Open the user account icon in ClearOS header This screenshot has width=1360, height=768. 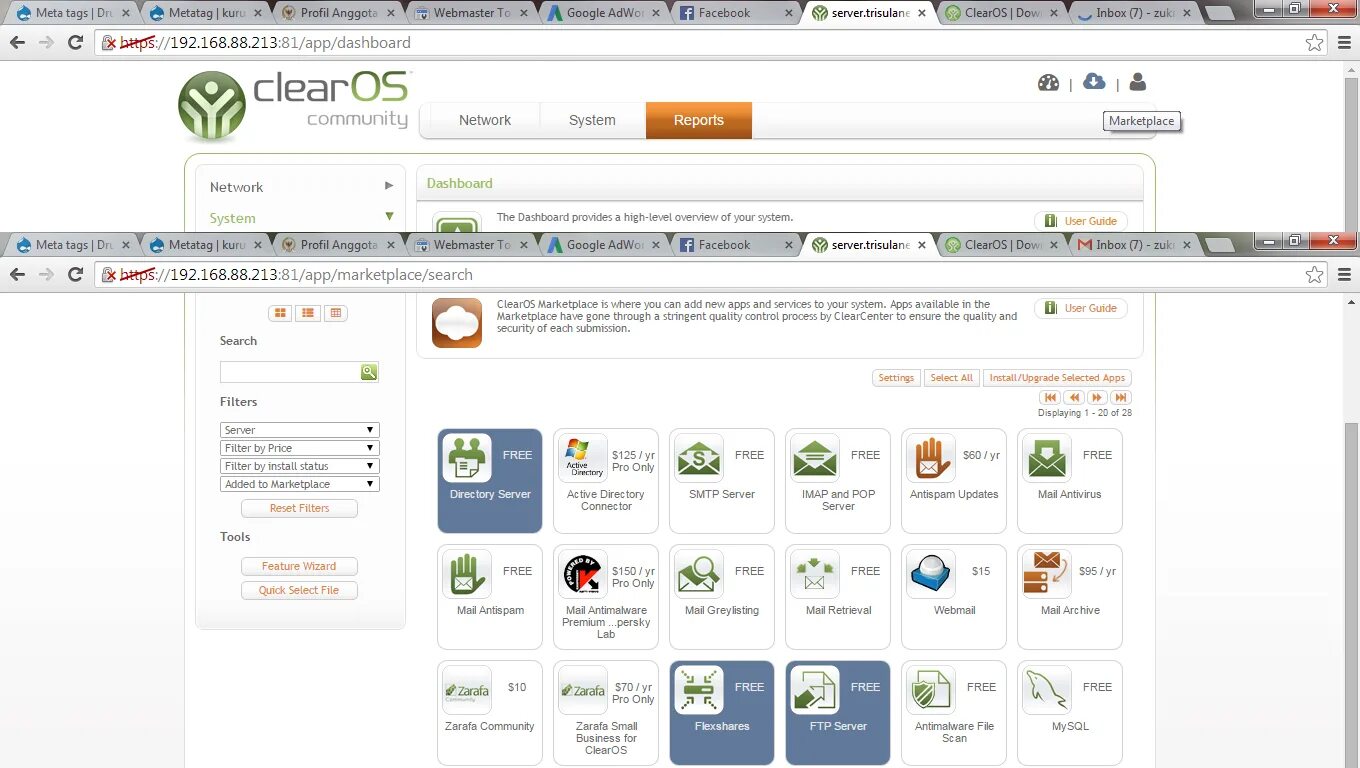(x=1138, y=83)
